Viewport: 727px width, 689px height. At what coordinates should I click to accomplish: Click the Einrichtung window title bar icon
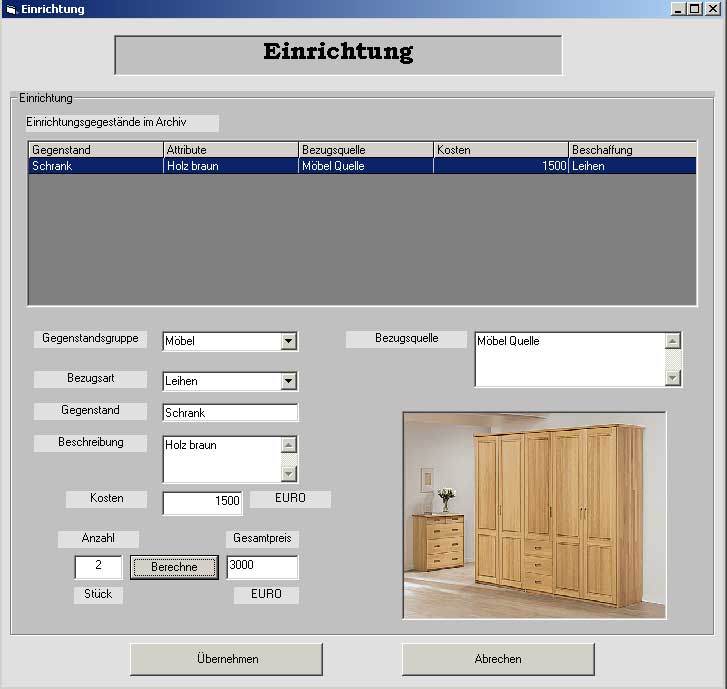coord(10,9)
